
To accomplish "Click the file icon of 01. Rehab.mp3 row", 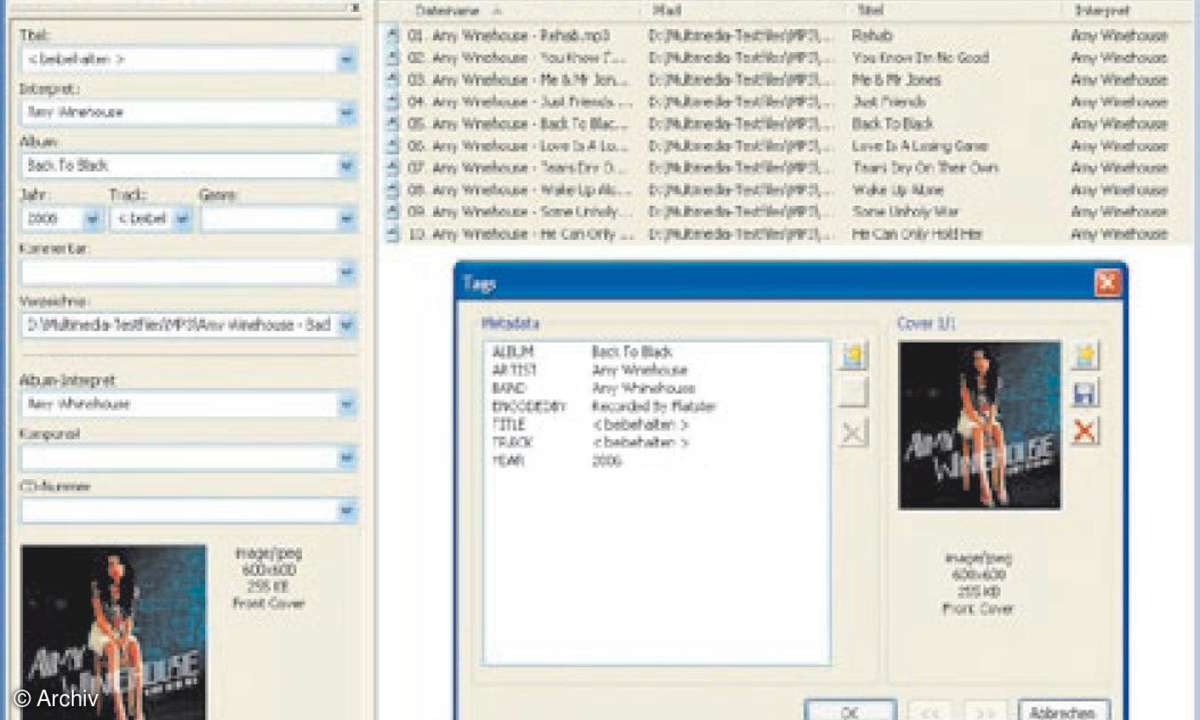I will point(392,36).
